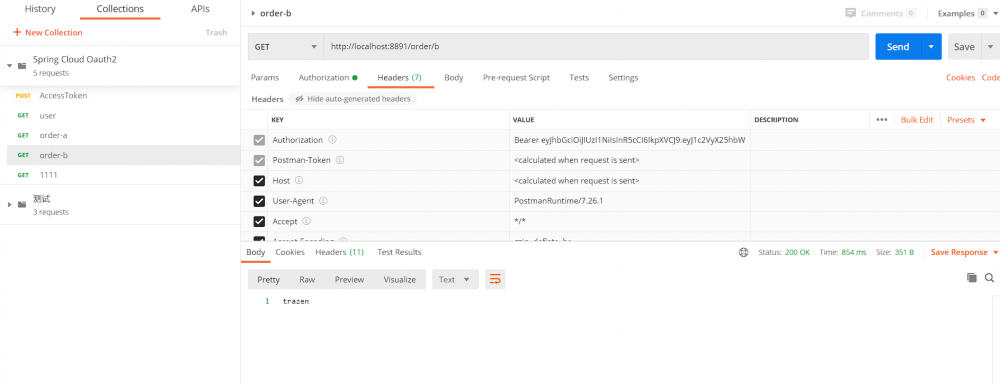This screenshot has height=384, width=1000.
Task: Click the Authorization header checkbox
Action: pos(259,140)
